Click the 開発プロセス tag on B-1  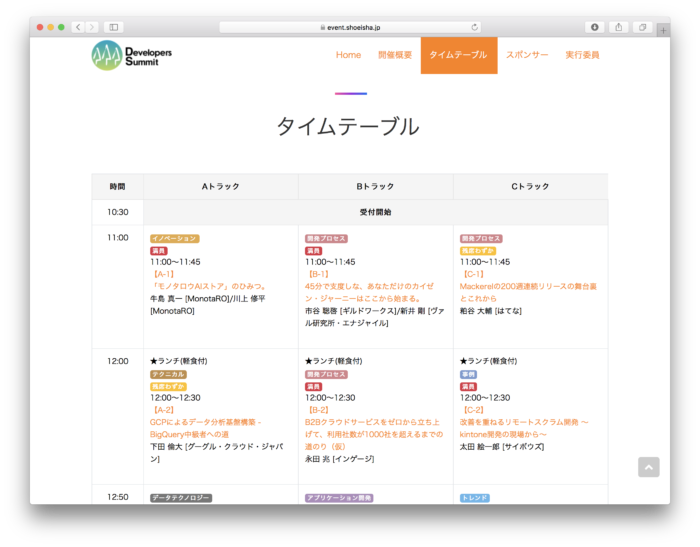[x=326, y=238]
